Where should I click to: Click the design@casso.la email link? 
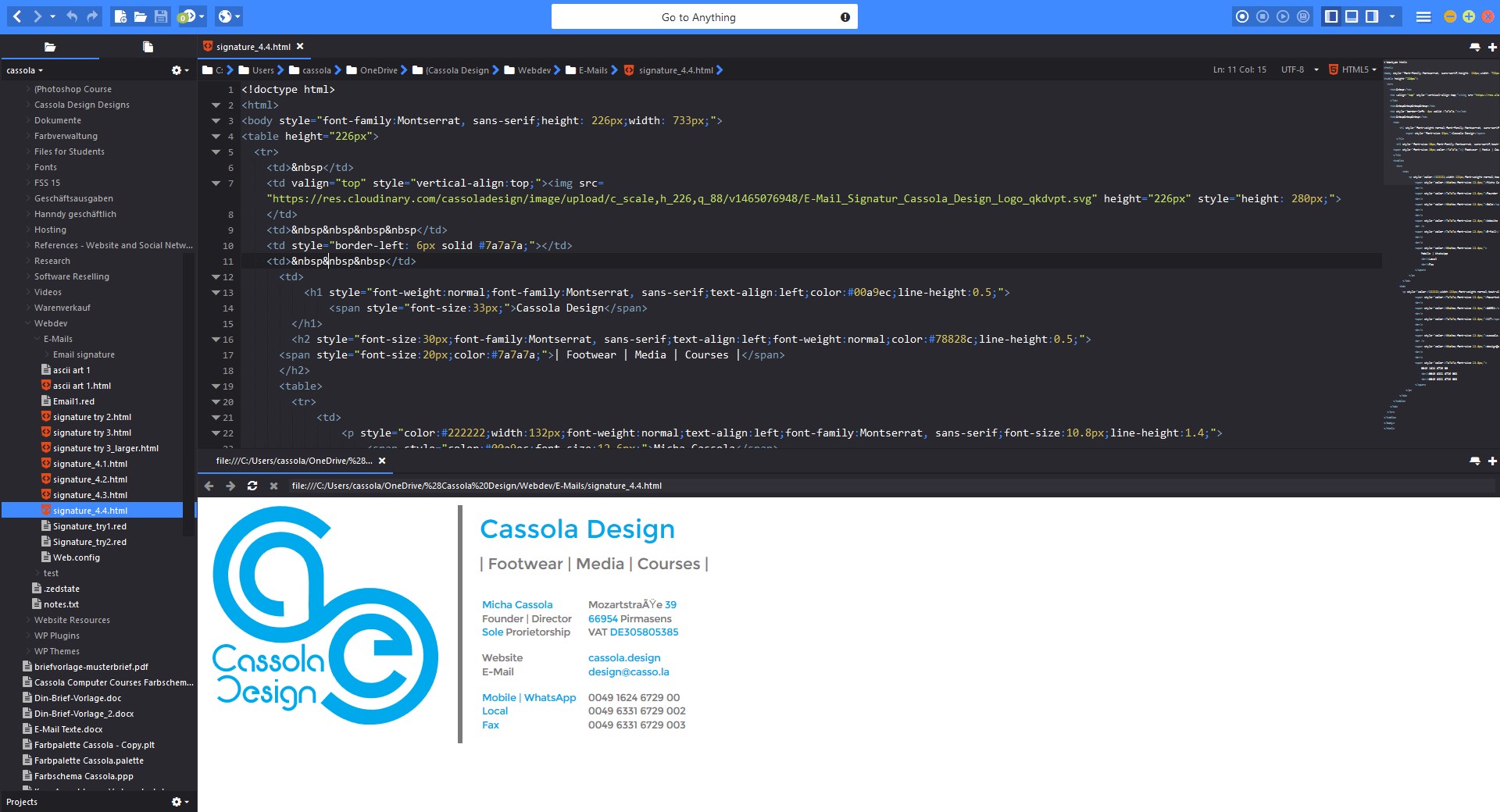point(628,672)
